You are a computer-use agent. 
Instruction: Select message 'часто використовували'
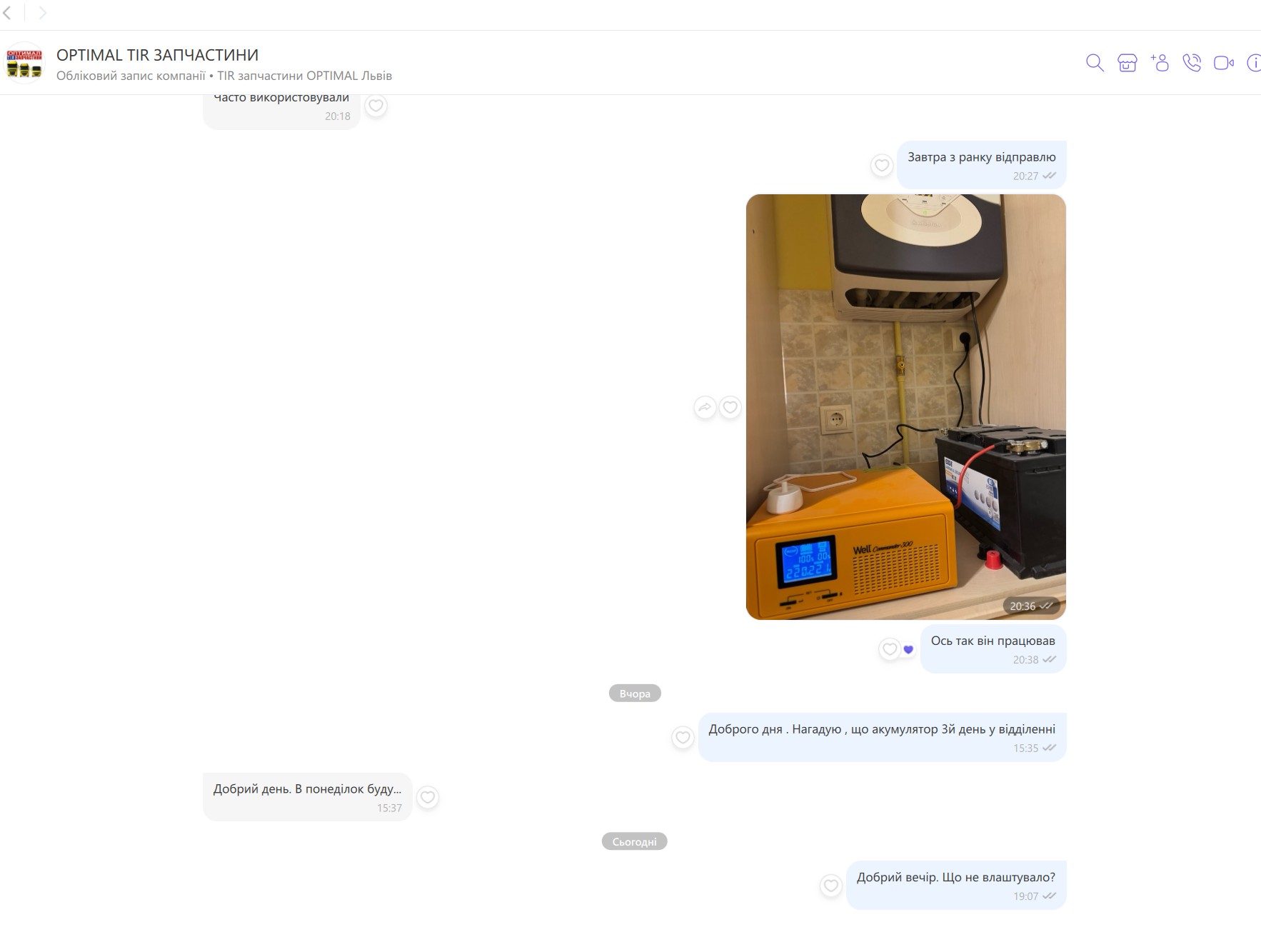pos(281,111)
